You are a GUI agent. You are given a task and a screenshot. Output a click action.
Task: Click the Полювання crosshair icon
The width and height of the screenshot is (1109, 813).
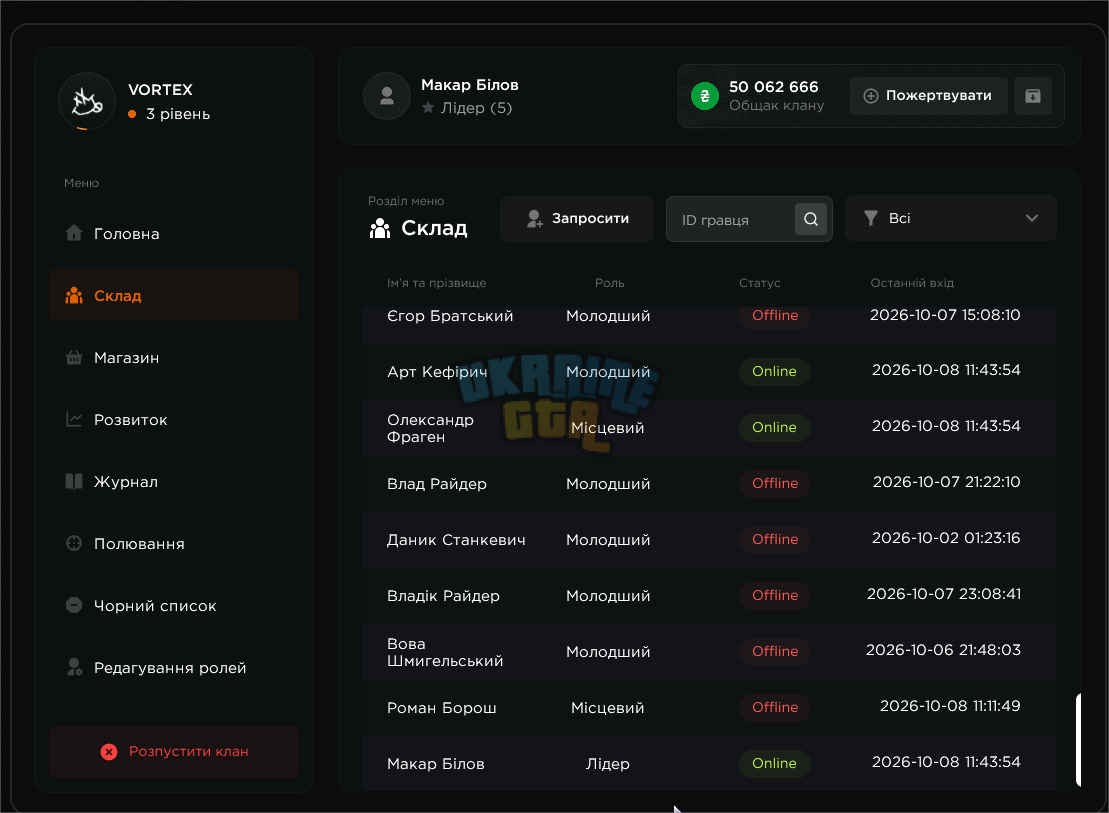(x=74, y=543)
